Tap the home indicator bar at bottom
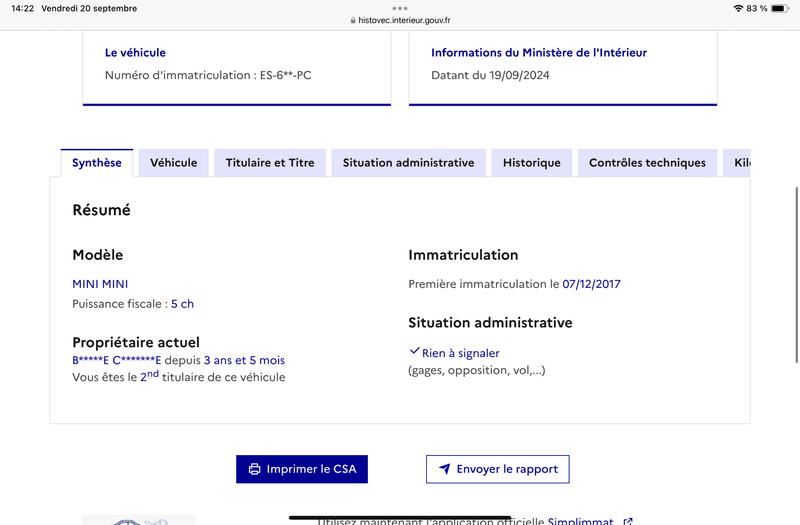The width and height of the screenshot is (800, 525). pyautogui.click(x=400, y=517)
